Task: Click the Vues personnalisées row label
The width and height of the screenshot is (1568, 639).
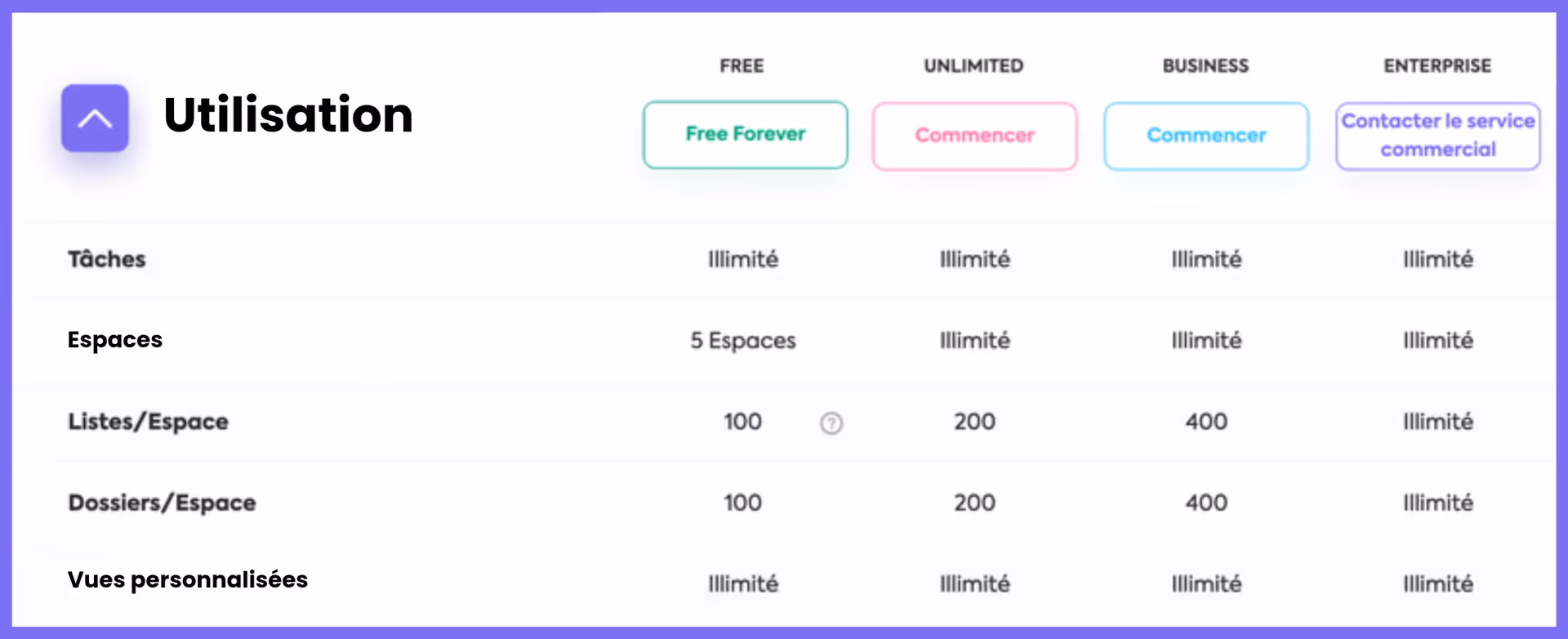Action: (x=188, y=579)
